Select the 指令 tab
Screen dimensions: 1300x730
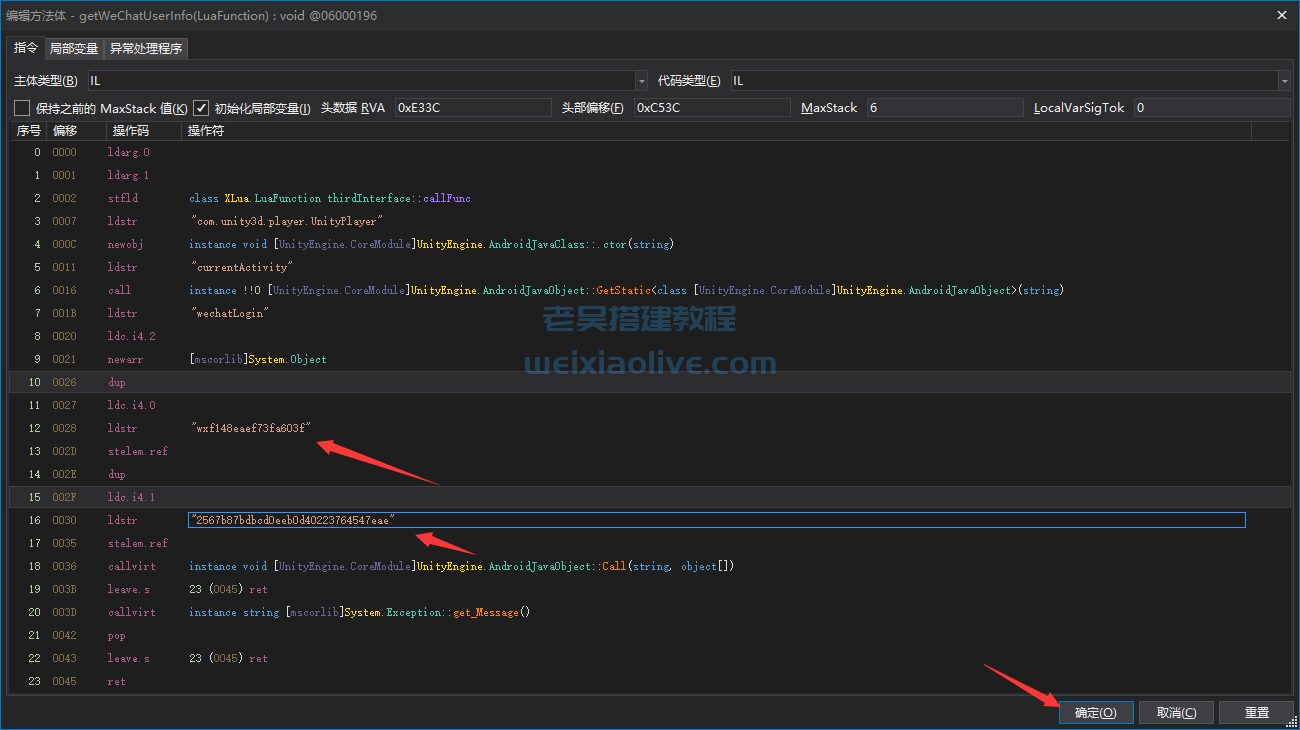point(26,48)
